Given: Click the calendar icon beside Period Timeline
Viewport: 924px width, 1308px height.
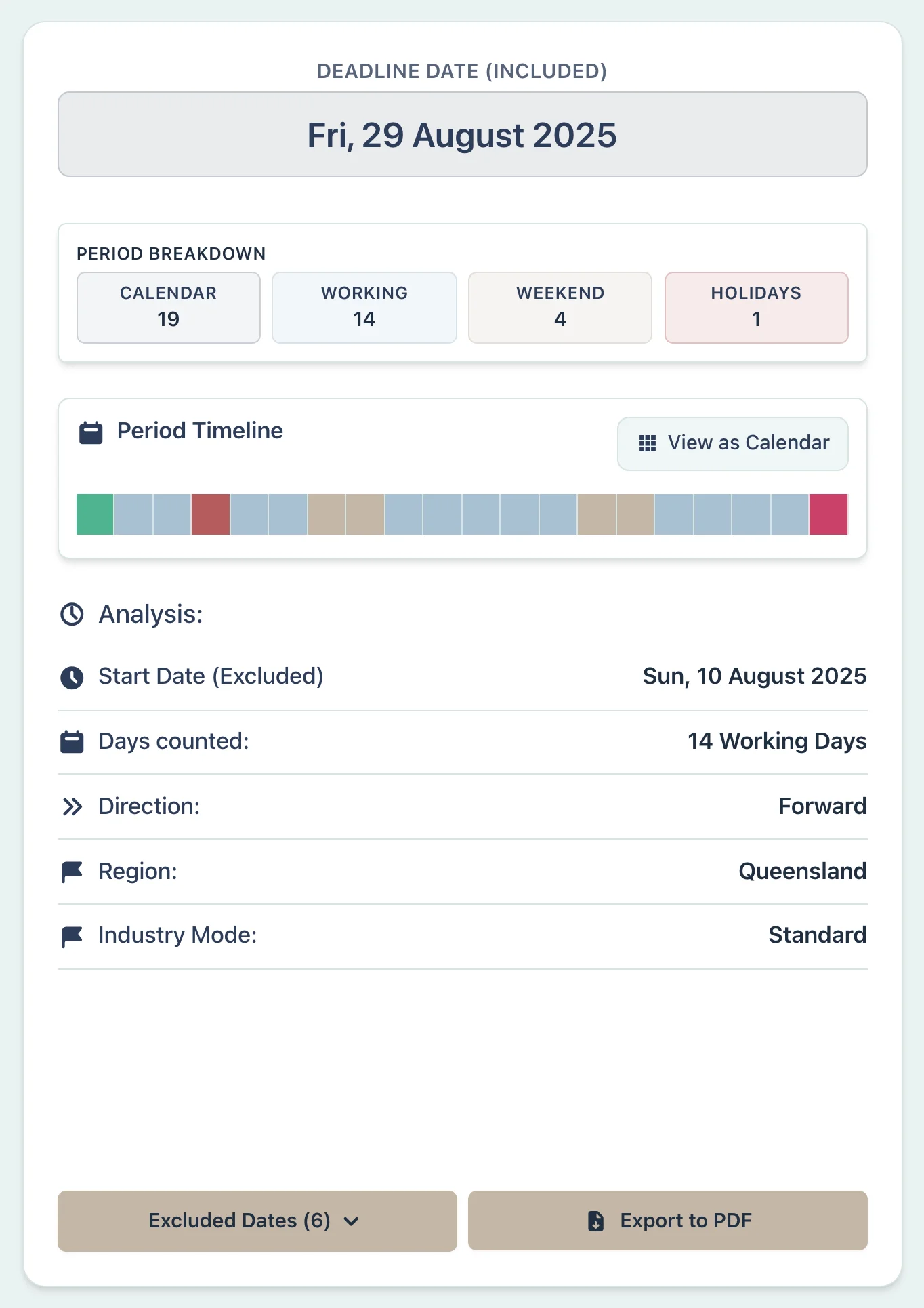Looking at the screenshot, I should [91, 432].
